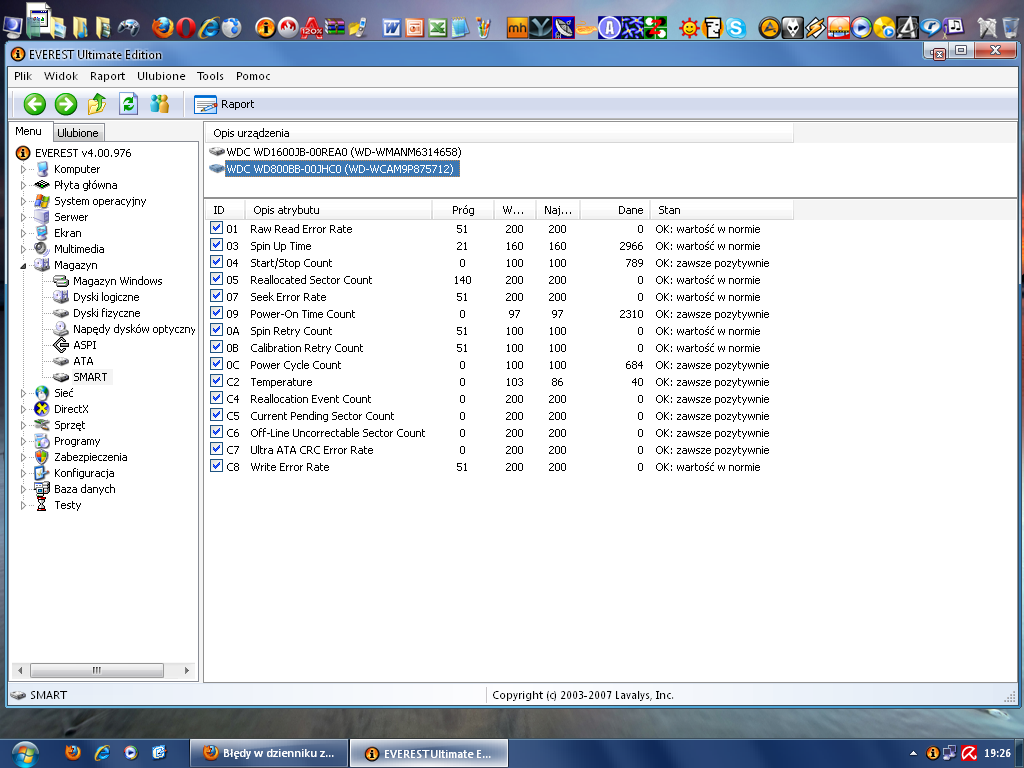1024x768 pixels.
Task: Uncheck the Raw Read Error Rate checkbox
Action: [216, 229]
